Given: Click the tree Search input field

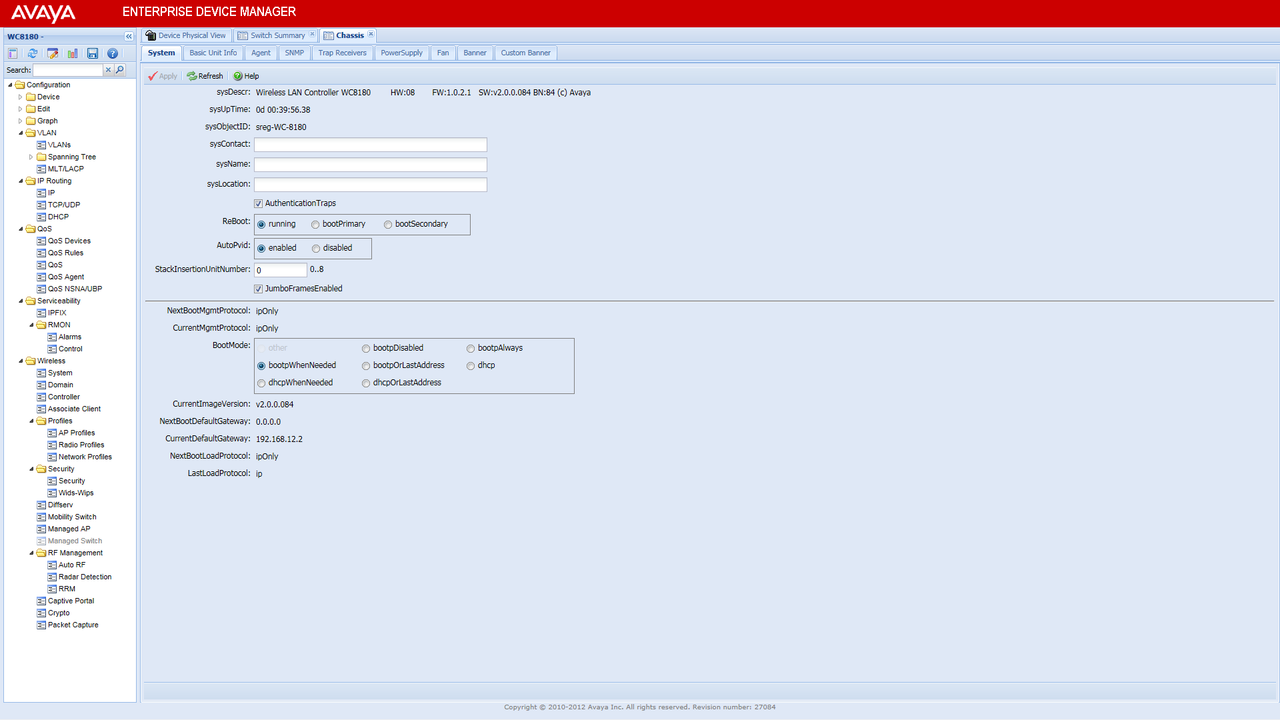Looking at the screenshot, I should (x=68, y=70).
